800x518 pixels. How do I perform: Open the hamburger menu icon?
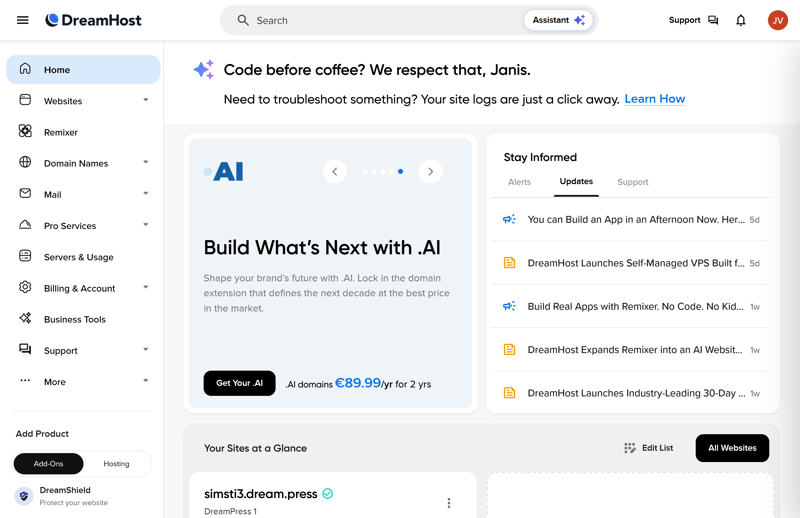click(22, 20)
